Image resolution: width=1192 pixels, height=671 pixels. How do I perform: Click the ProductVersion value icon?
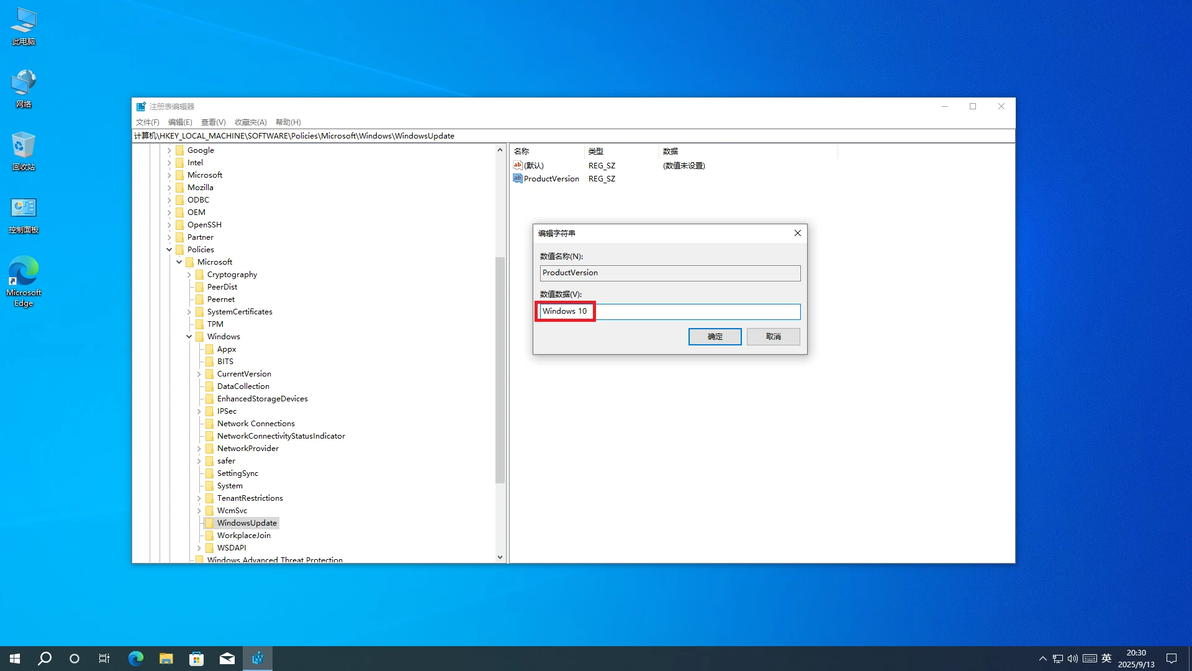coord(517,179)
